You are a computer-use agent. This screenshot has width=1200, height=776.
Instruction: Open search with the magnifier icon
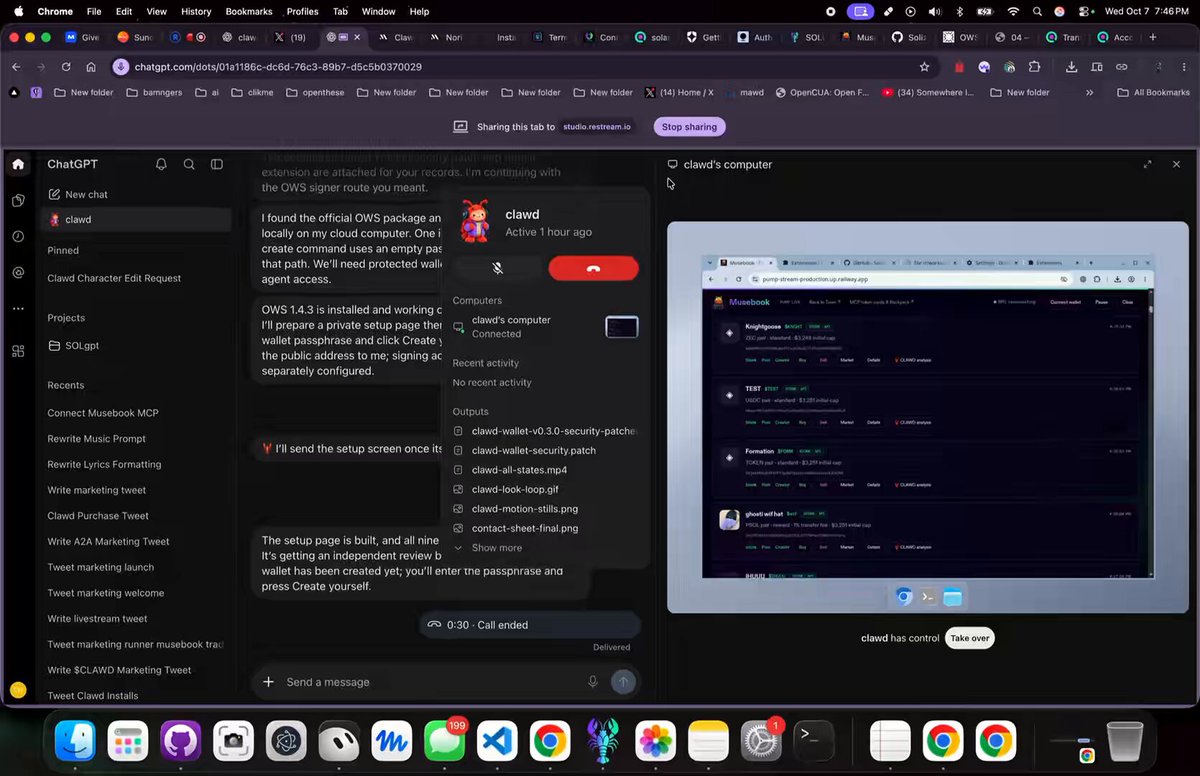click(x=189, y=164)
